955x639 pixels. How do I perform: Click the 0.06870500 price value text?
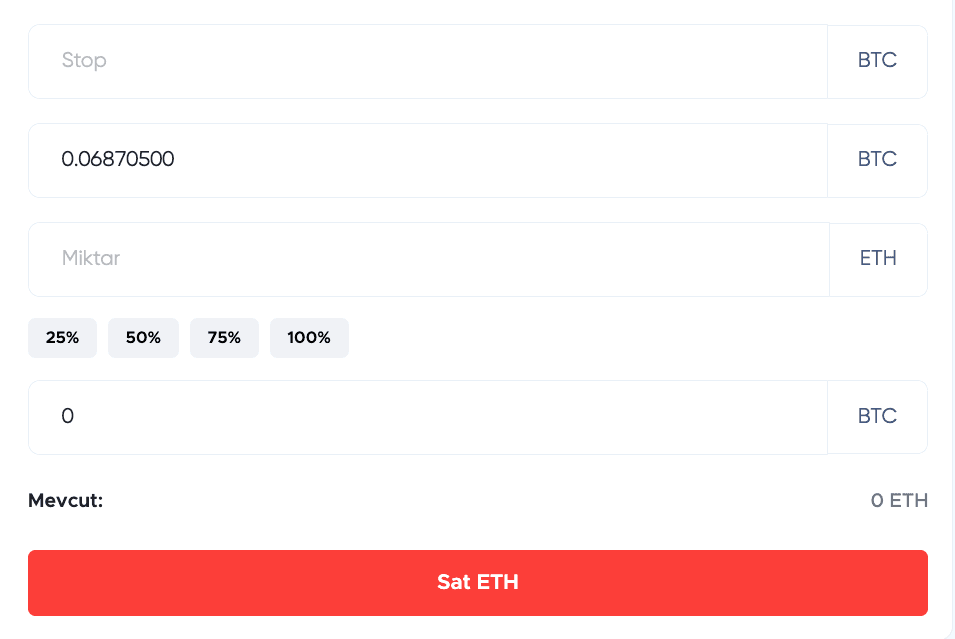118,160
